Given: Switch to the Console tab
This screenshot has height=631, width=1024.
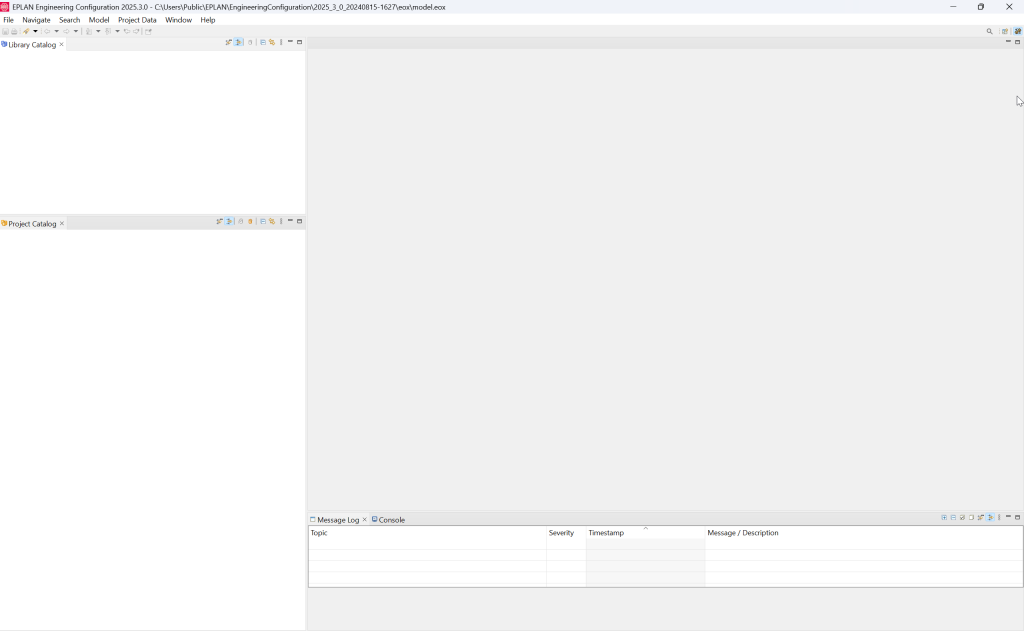Looking at the screenshot, I should (388, 520).
